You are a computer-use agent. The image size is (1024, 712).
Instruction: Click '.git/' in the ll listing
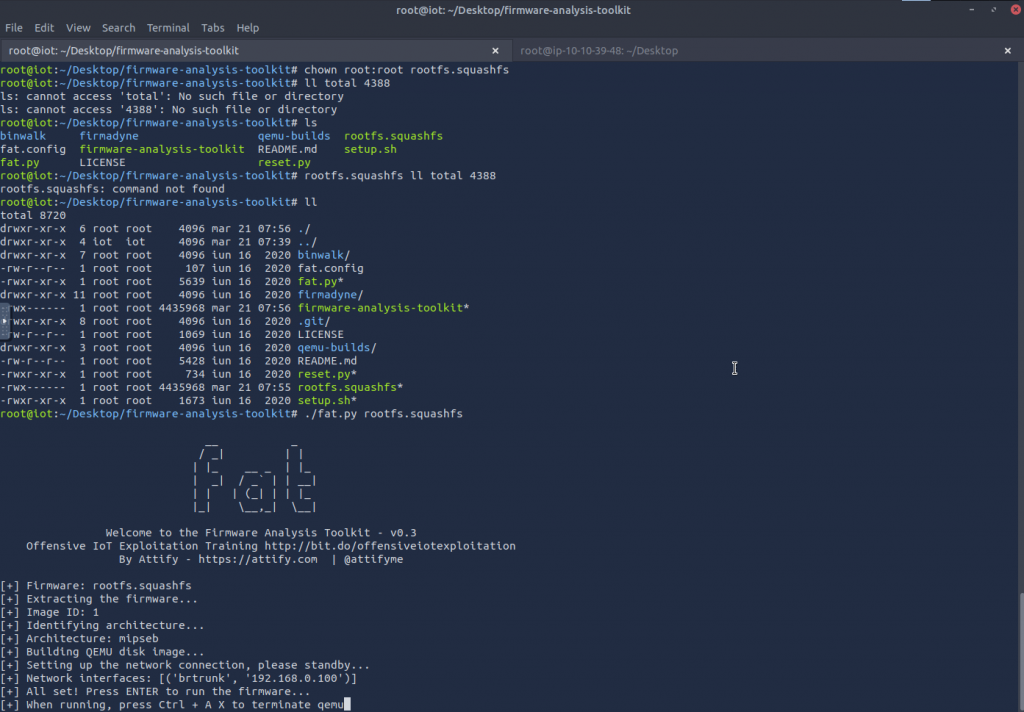tap(314, 321)
